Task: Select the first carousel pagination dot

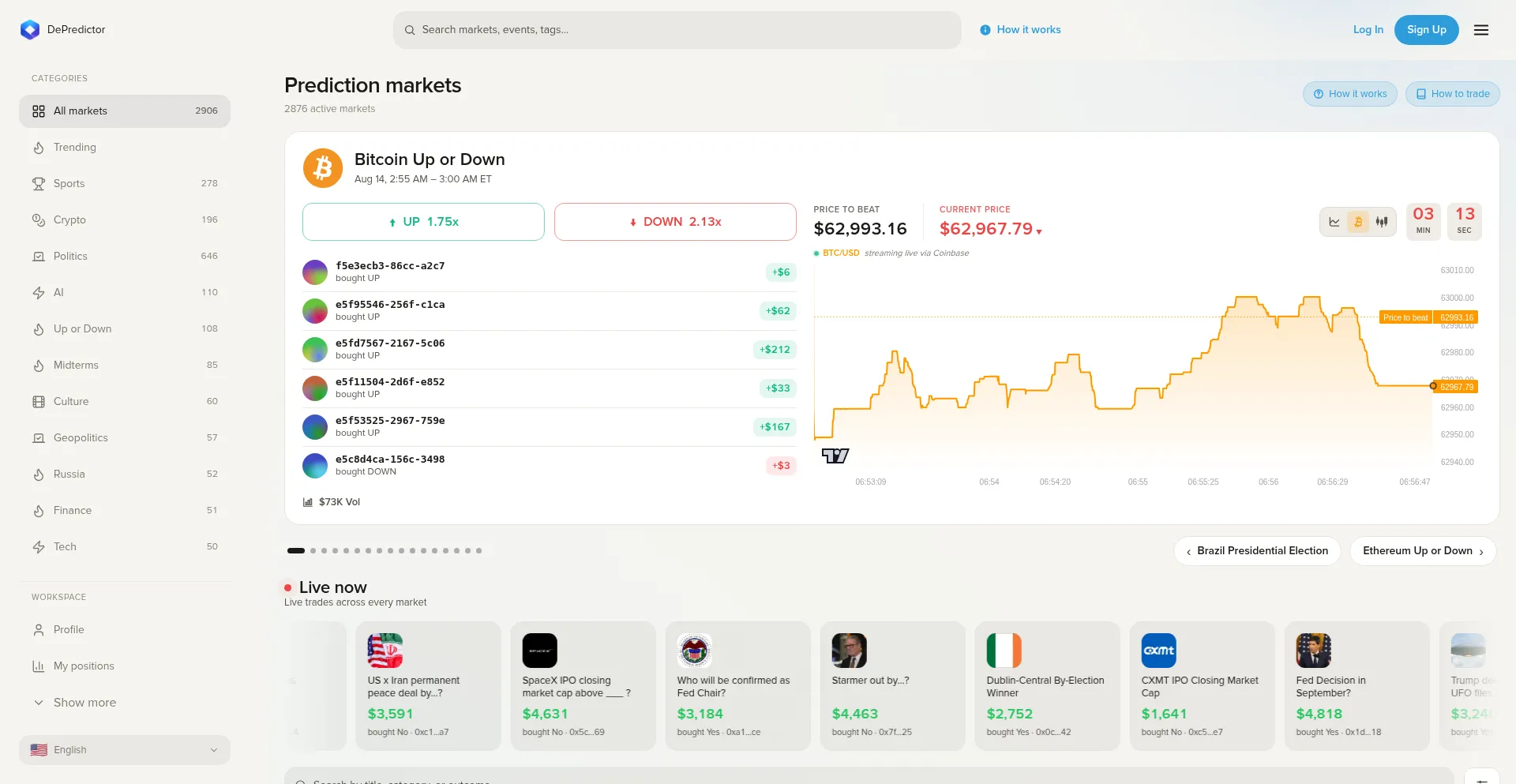Action: tap(296, 551)
